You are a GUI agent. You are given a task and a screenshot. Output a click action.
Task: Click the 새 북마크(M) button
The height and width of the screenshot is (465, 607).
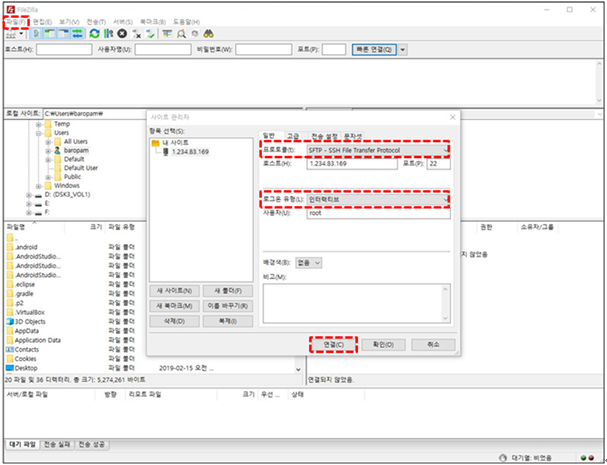174,306
